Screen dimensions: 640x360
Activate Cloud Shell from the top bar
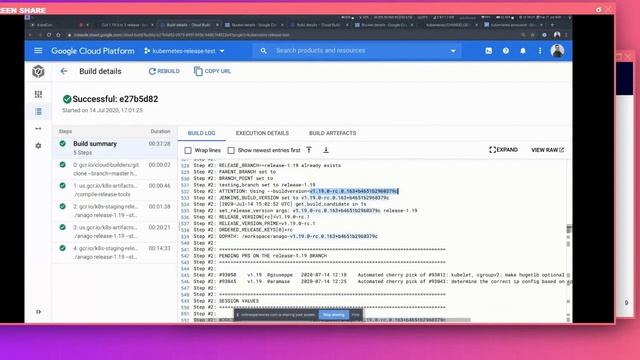(489, 51)
